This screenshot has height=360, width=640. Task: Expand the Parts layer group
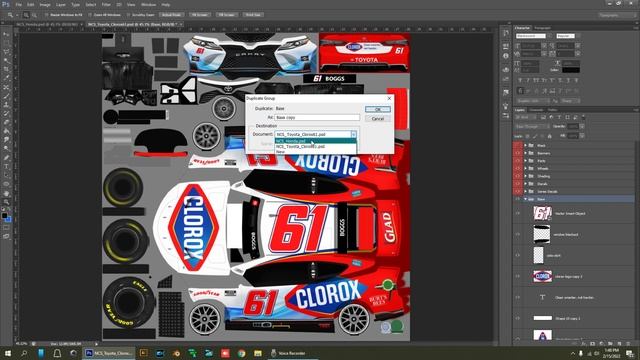click(526, 161)
